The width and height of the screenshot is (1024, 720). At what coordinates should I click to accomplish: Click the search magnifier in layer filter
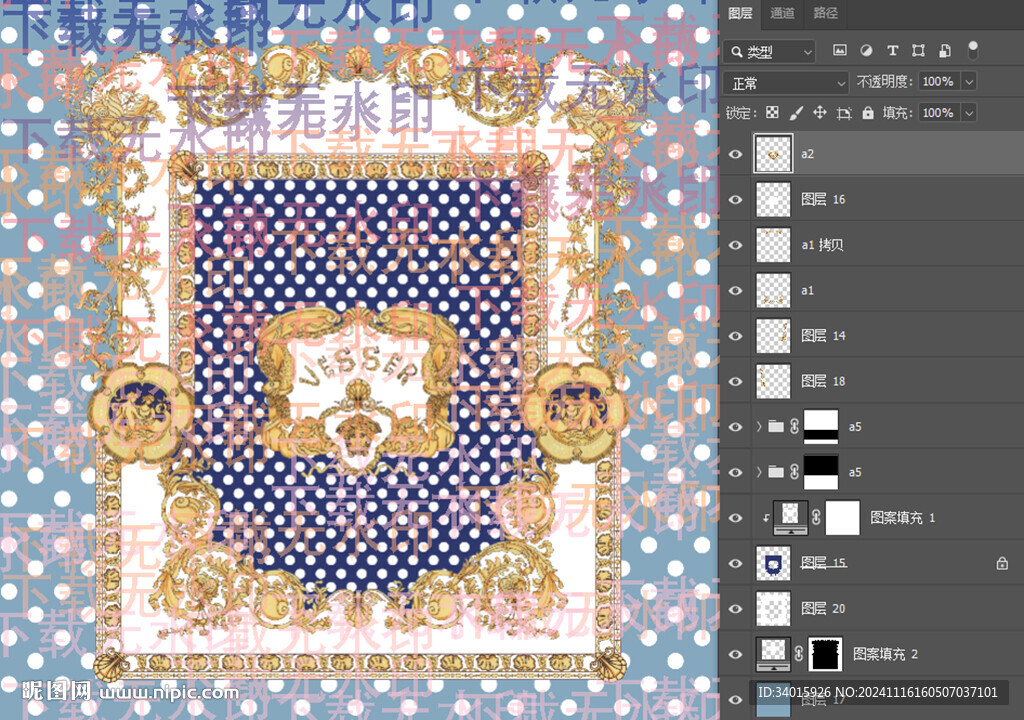pos(737,51)
